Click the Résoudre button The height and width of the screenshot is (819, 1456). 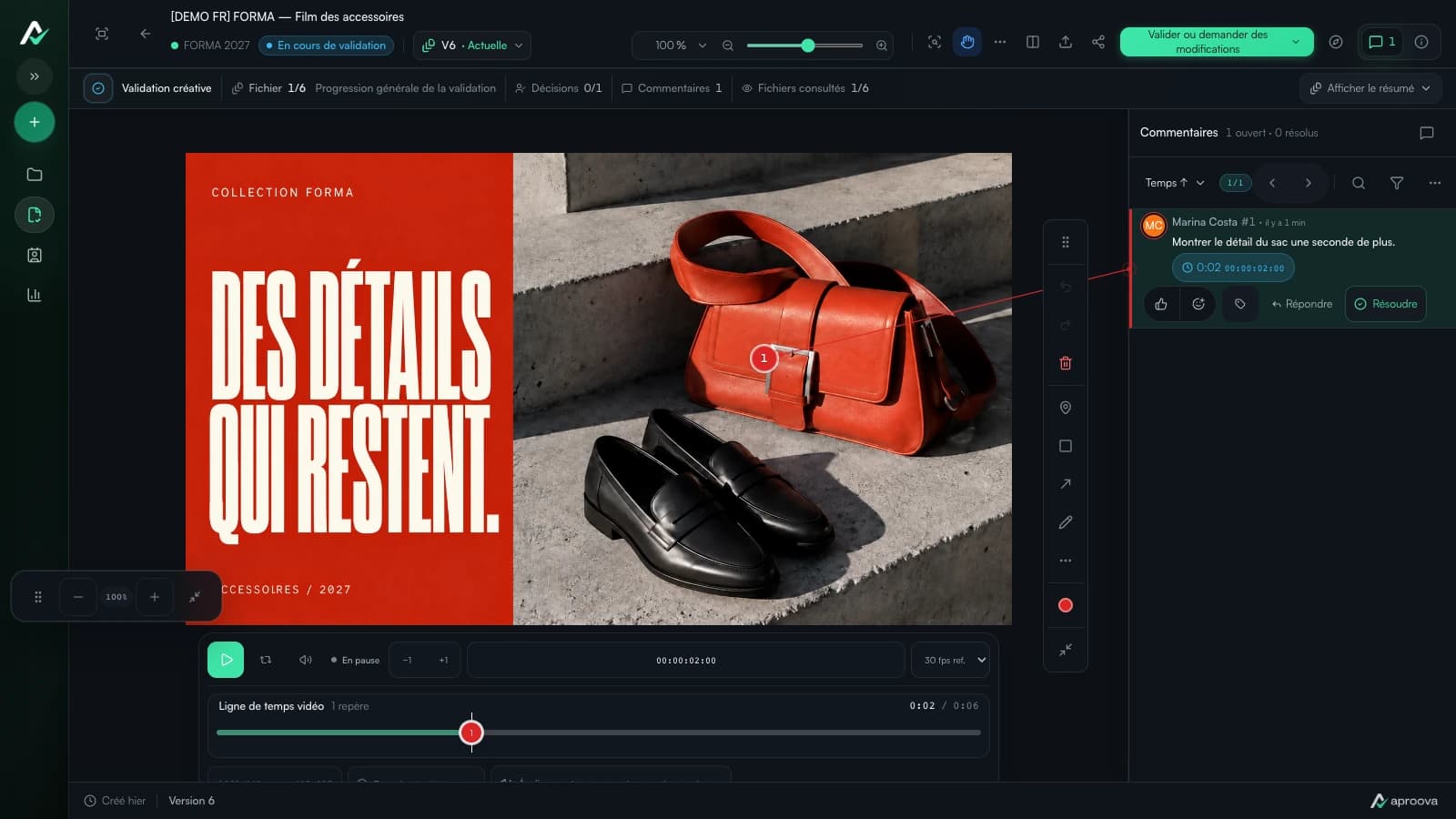click(x=1386, y=304)
